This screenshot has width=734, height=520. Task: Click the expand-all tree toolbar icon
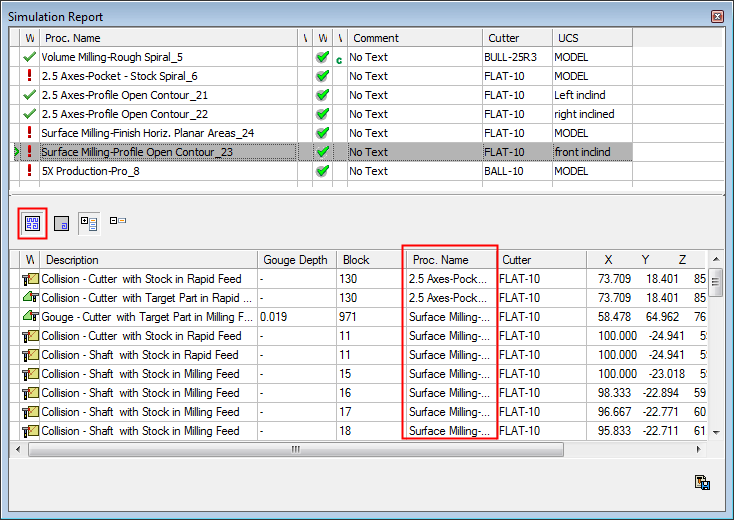point(88,223)
